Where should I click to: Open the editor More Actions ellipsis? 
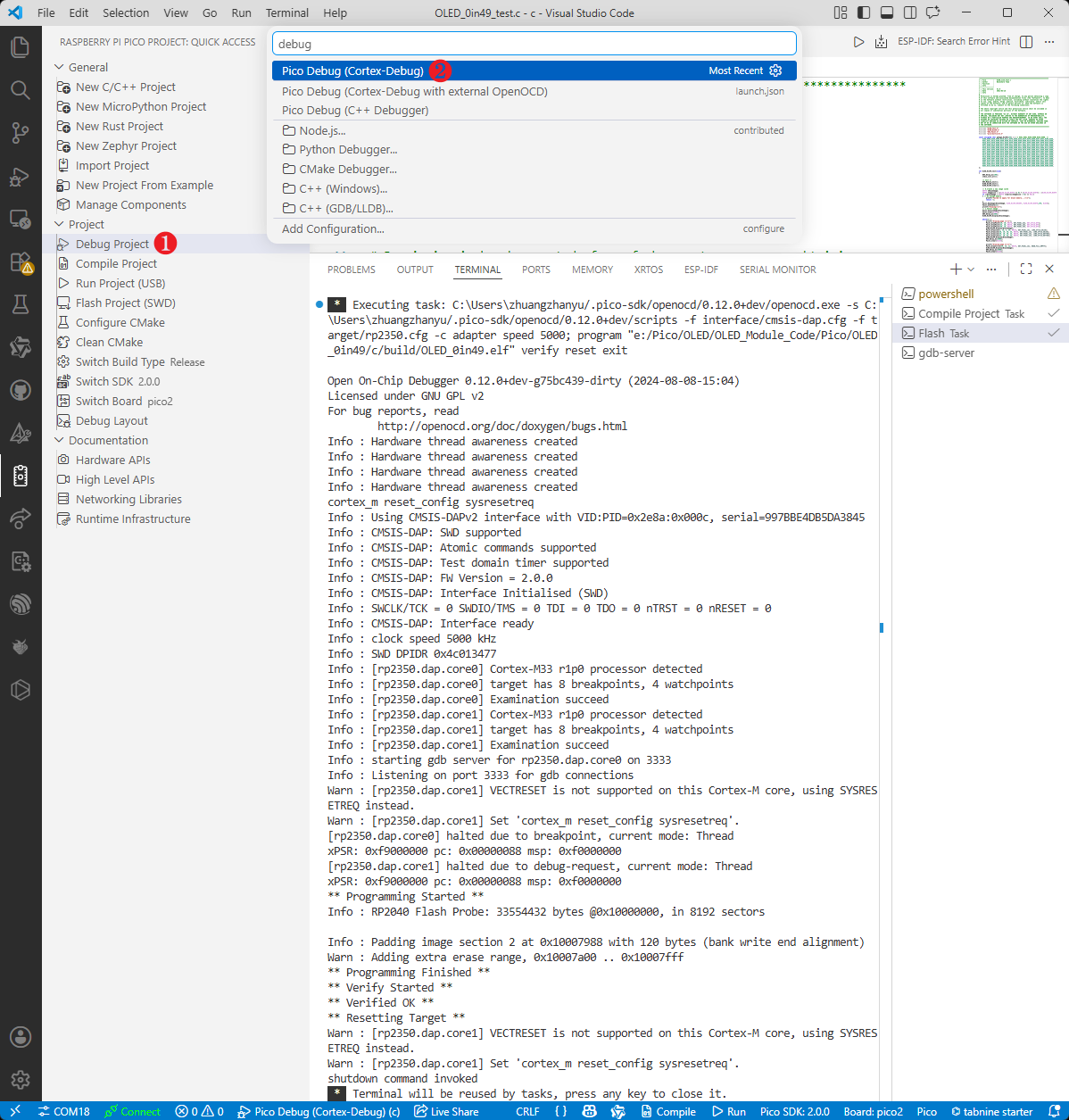coord(1049,42)
